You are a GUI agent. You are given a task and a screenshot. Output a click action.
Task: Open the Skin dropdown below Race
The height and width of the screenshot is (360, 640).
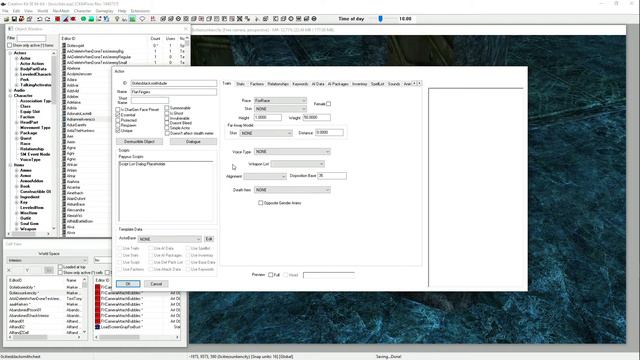280,109
